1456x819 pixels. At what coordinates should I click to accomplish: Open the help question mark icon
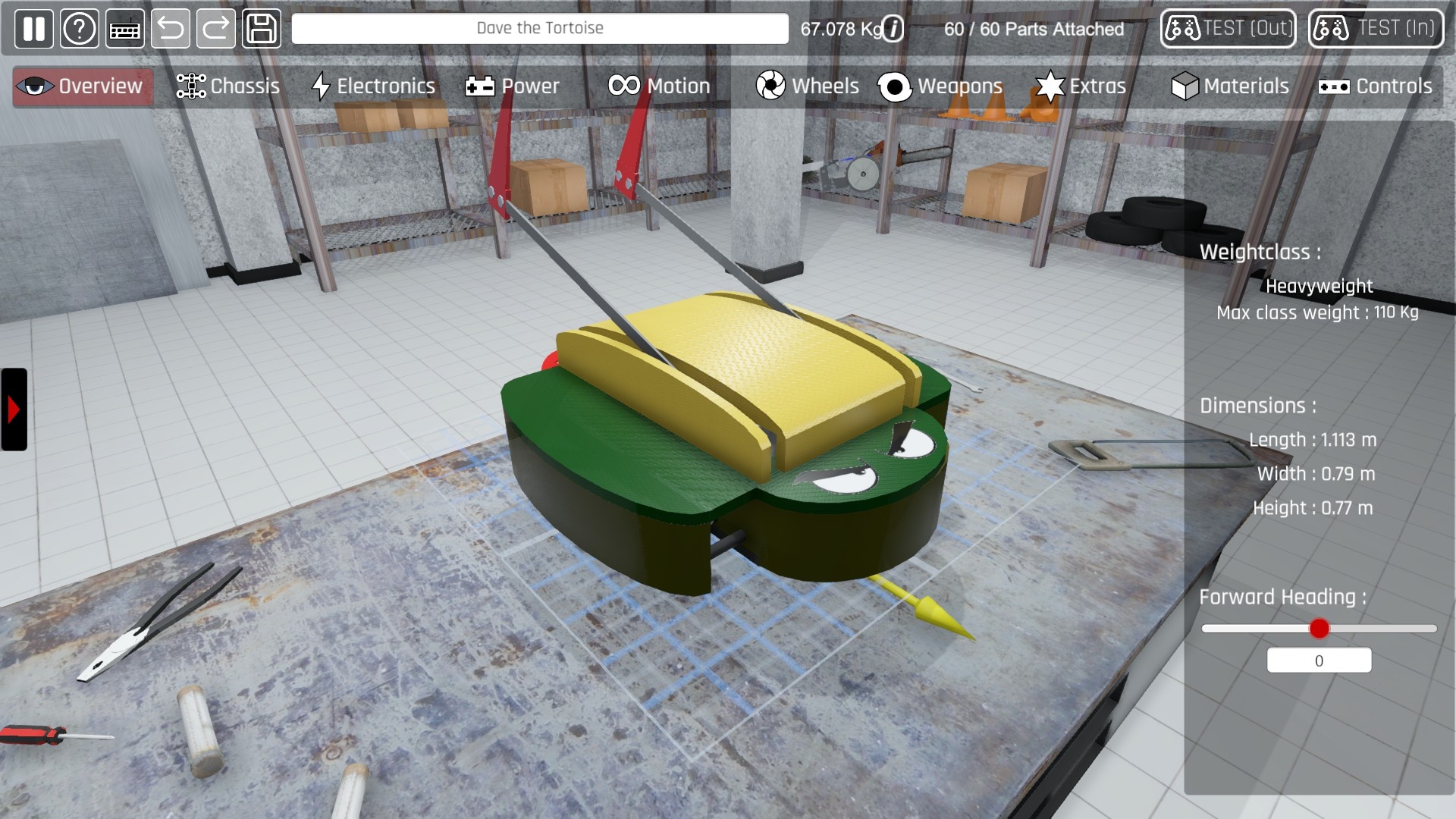[x=79, y=29]
